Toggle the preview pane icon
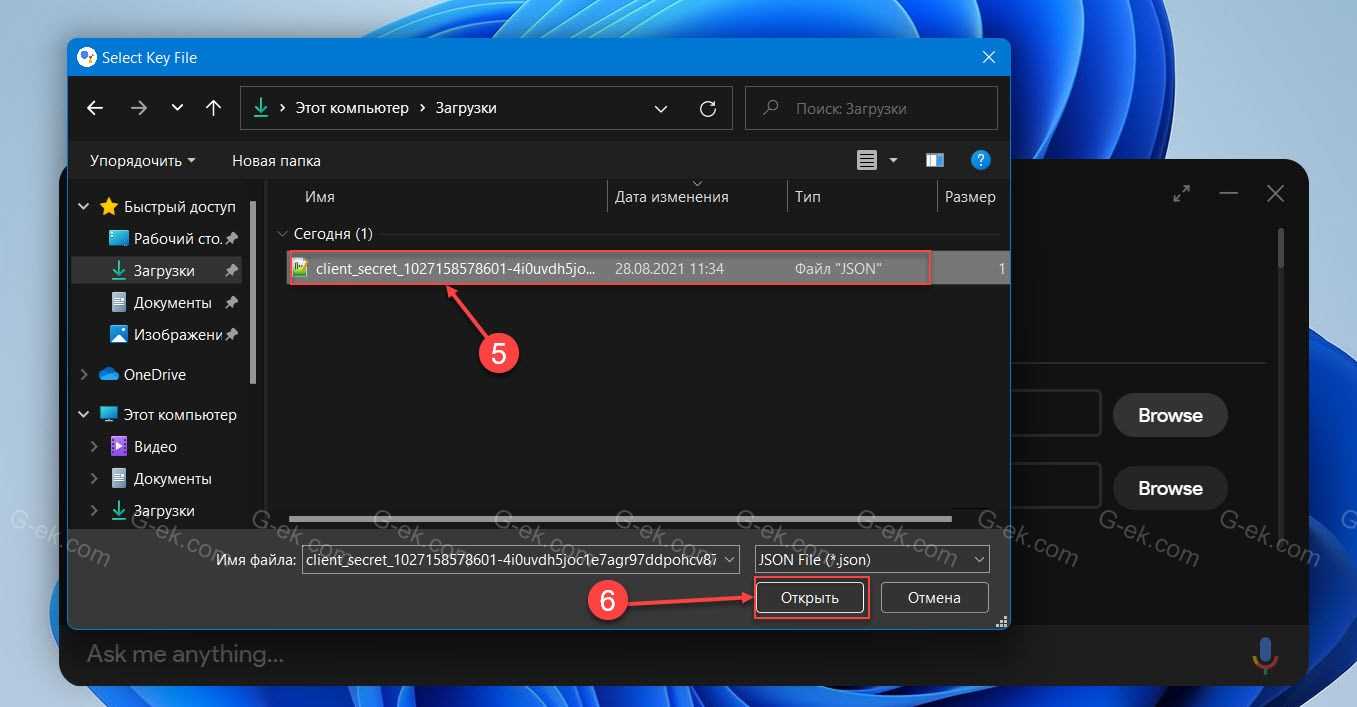The image size is (1357, 707). pos(935,160)
